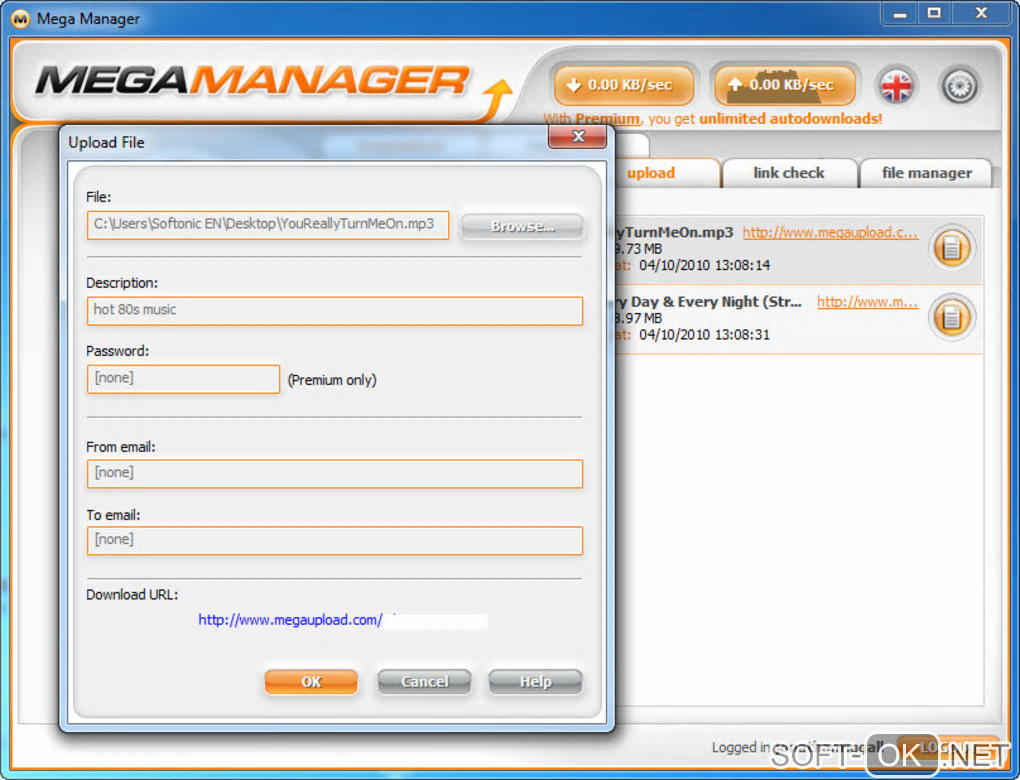Image resolution: width=1020 pixels, height=780 pixels.
Task: Focus the To email field
Action: click(335, 541)
